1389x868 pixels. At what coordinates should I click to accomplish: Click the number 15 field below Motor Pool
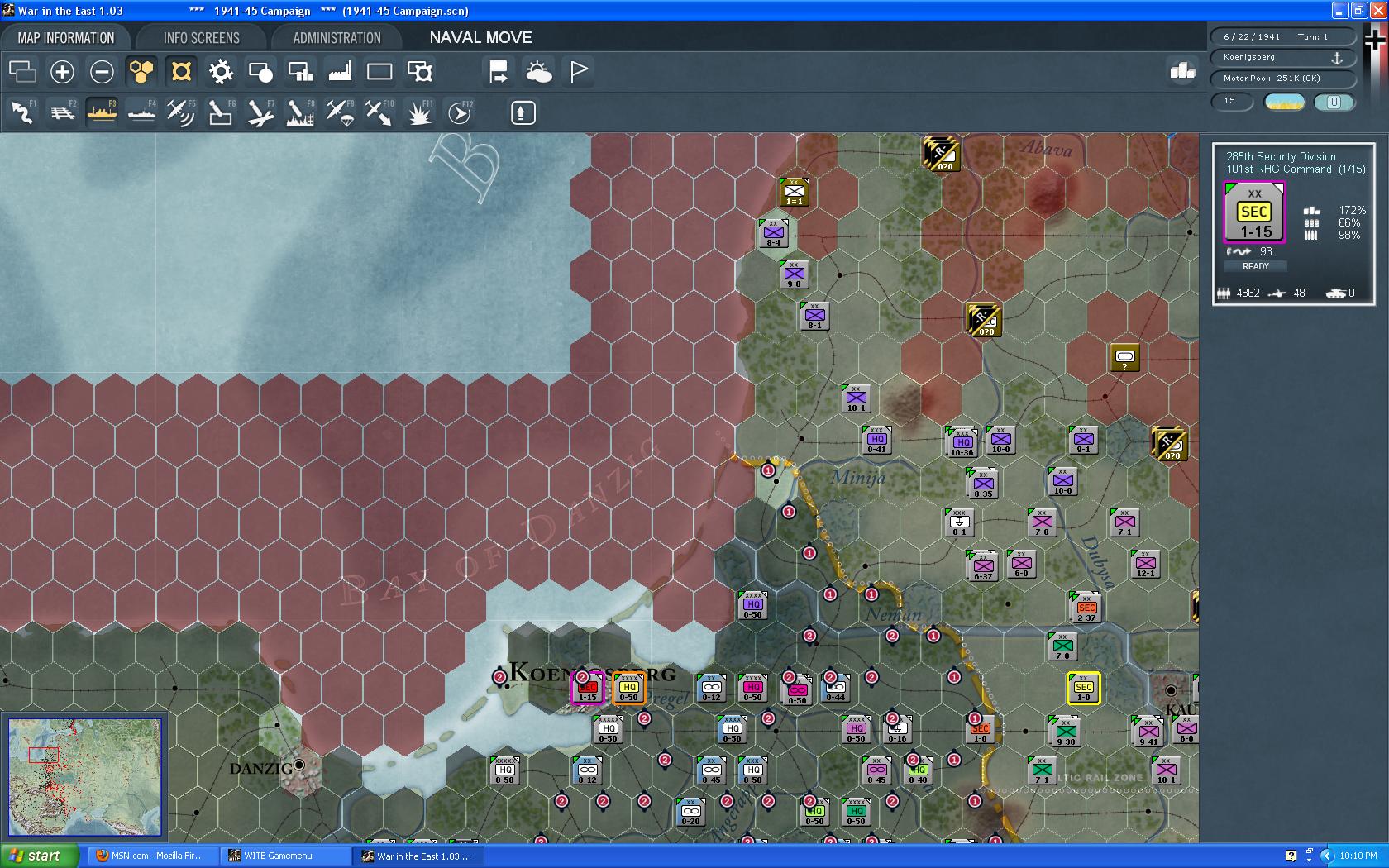point(1232,101)
